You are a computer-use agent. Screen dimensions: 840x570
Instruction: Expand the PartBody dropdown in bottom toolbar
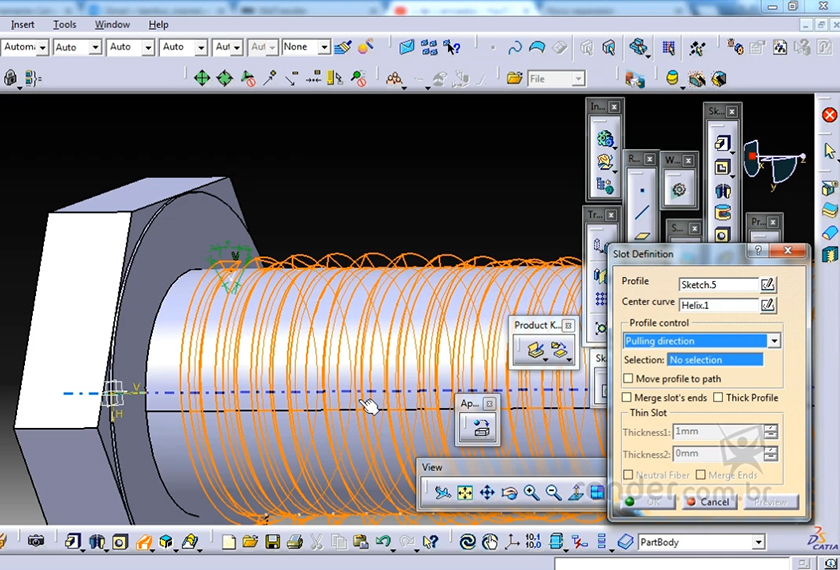point(758,542)
